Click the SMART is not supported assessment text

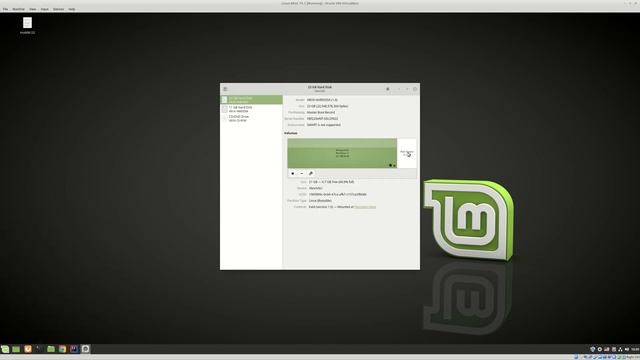coord(324,125)
